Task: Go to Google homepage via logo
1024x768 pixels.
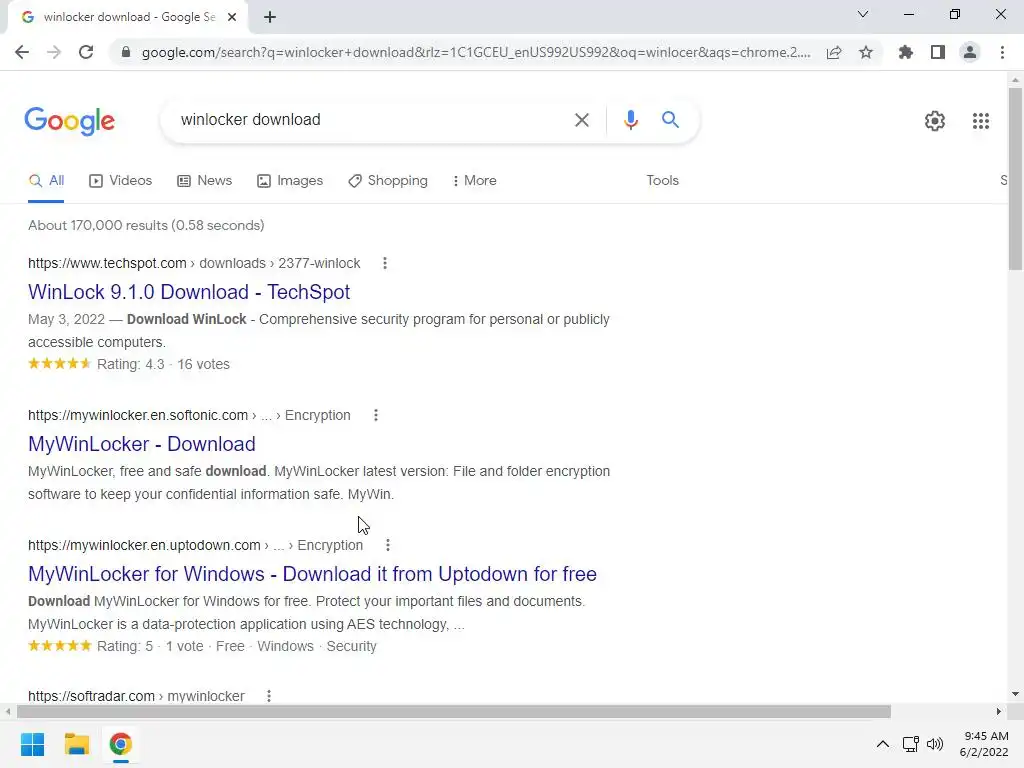Action: (x=70, y=121)
